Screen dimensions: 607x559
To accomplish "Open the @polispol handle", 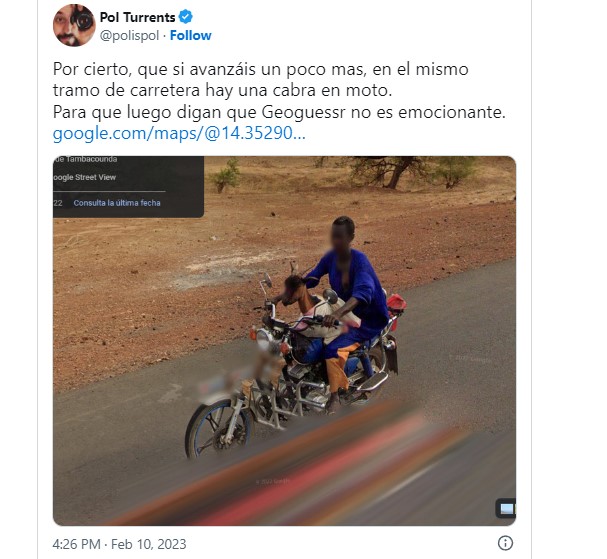I will point(129,36).
